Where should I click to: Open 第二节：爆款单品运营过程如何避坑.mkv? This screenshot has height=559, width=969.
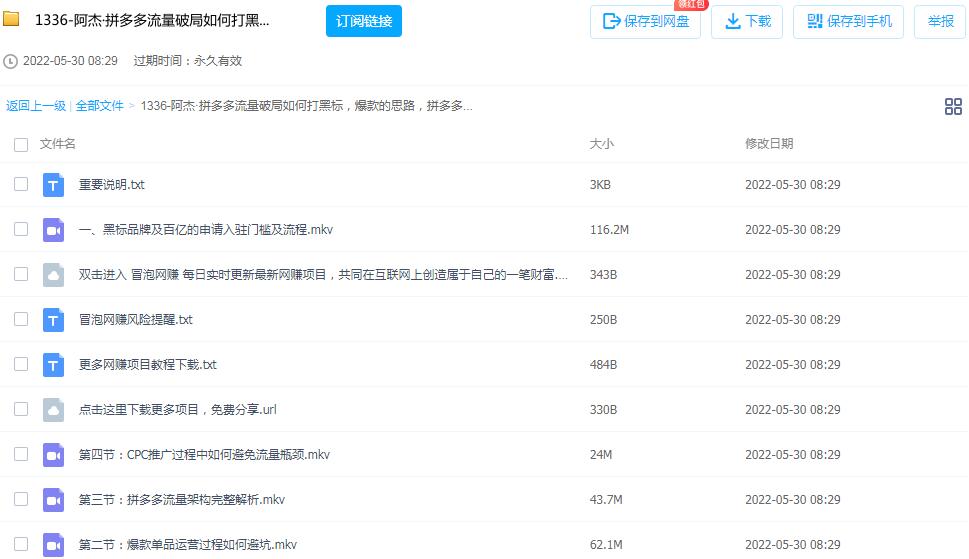click(x=188, y=545)
